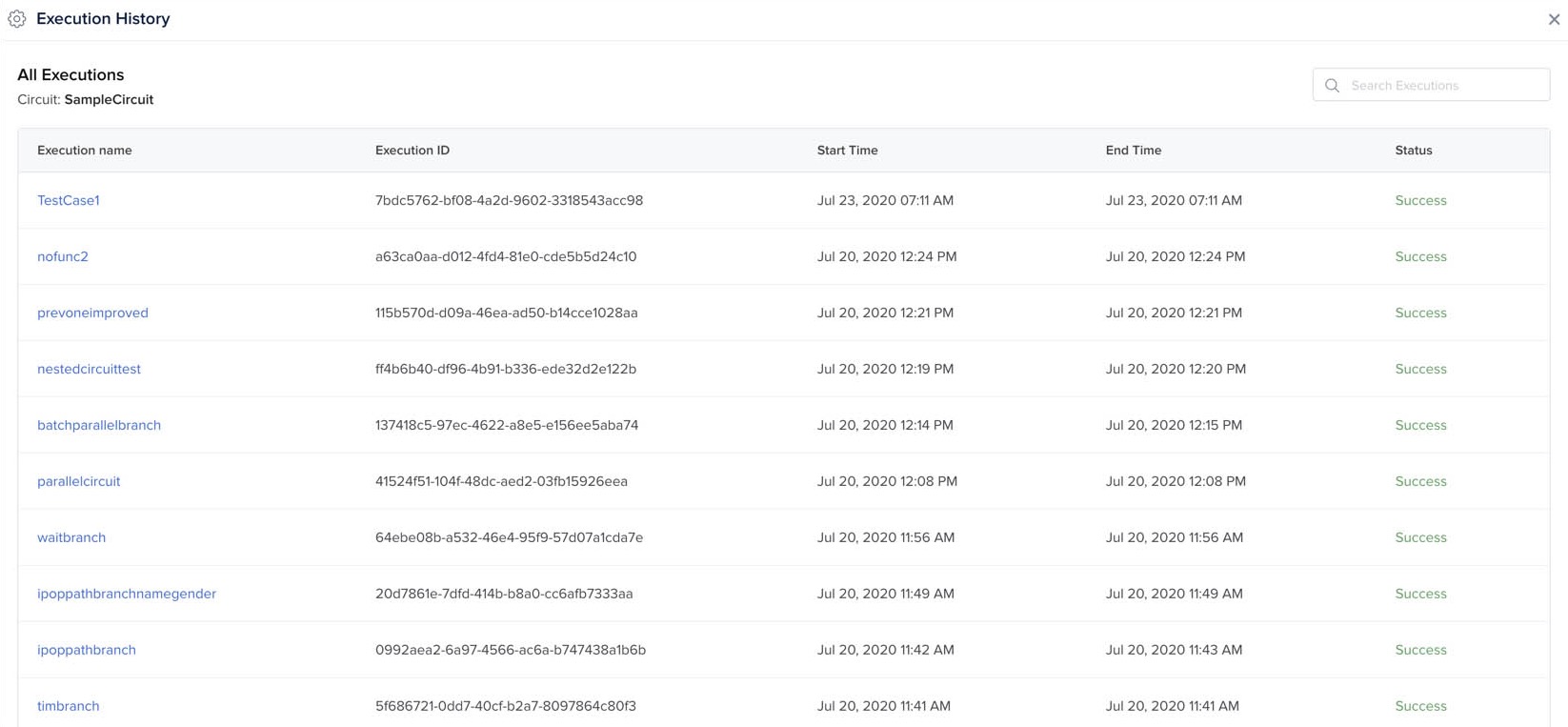Image resolution: width=1568 pixels, height=727 pixels.
Task: Click the Execution History gear icon
Action: [x=17, y=19]
